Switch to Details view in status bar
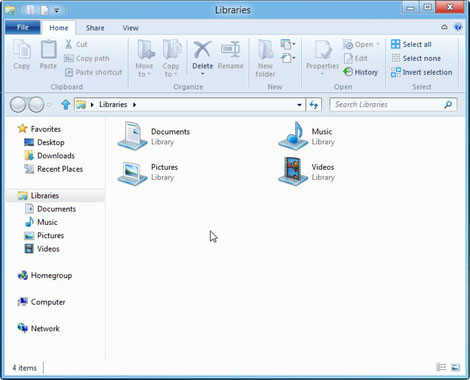 441,367
